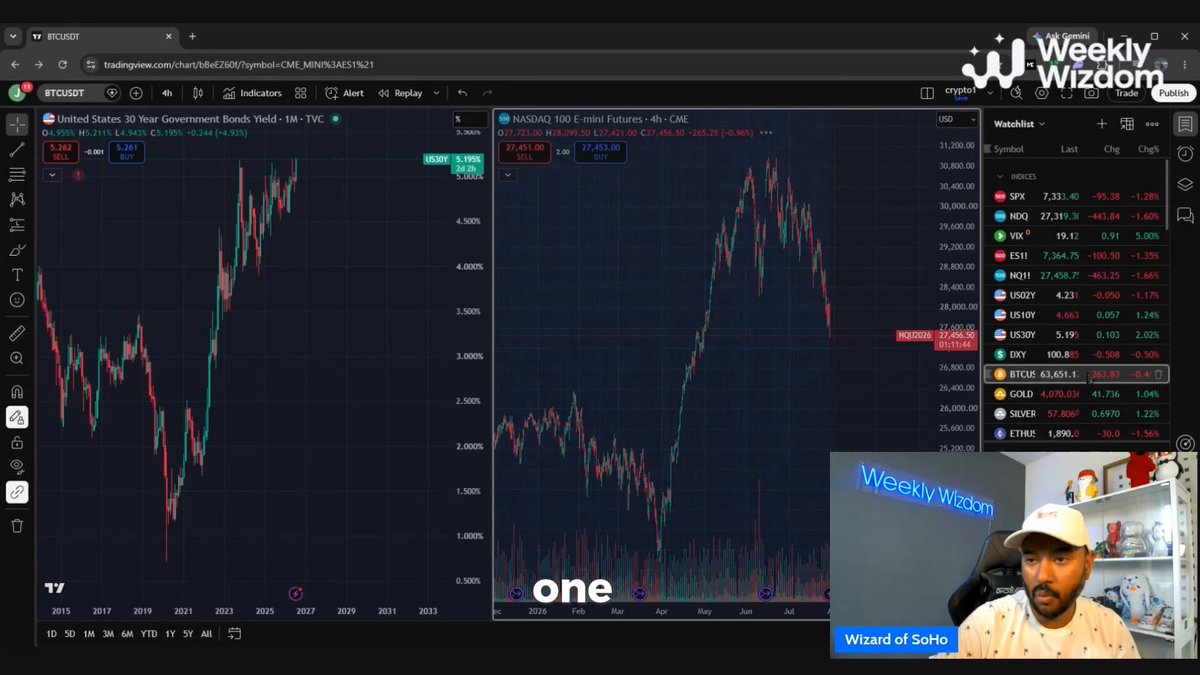Viewport: 1200px width, 675px height.
Task: Click the red SELL 5.262 button
Action: [60, 152]
